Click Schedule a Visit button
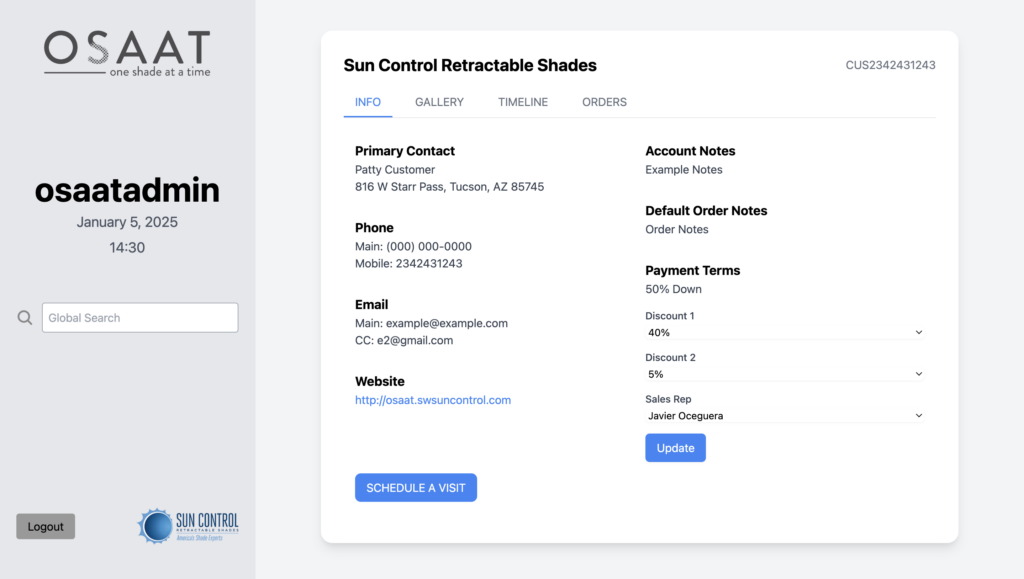 click(416, 488)
